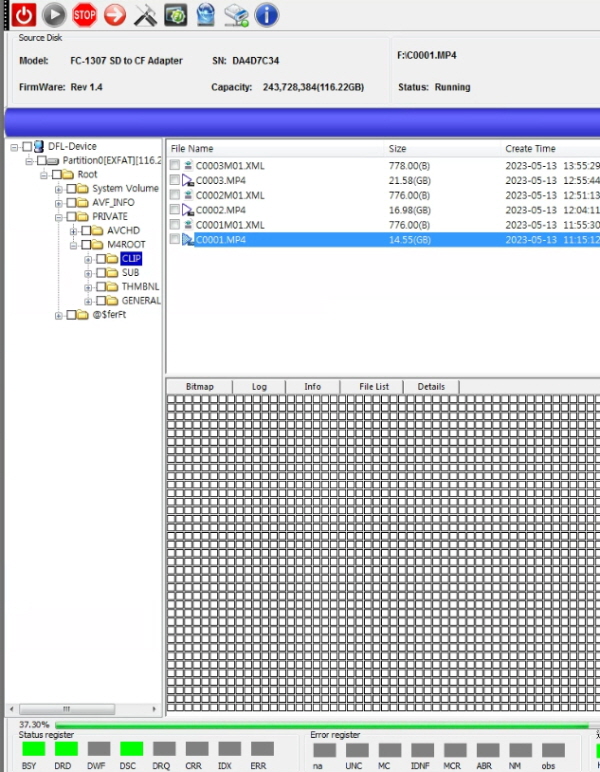600x772 pixels.
Task: Click the blue globe toolbar icon
Action: click(x=205, y=15)
